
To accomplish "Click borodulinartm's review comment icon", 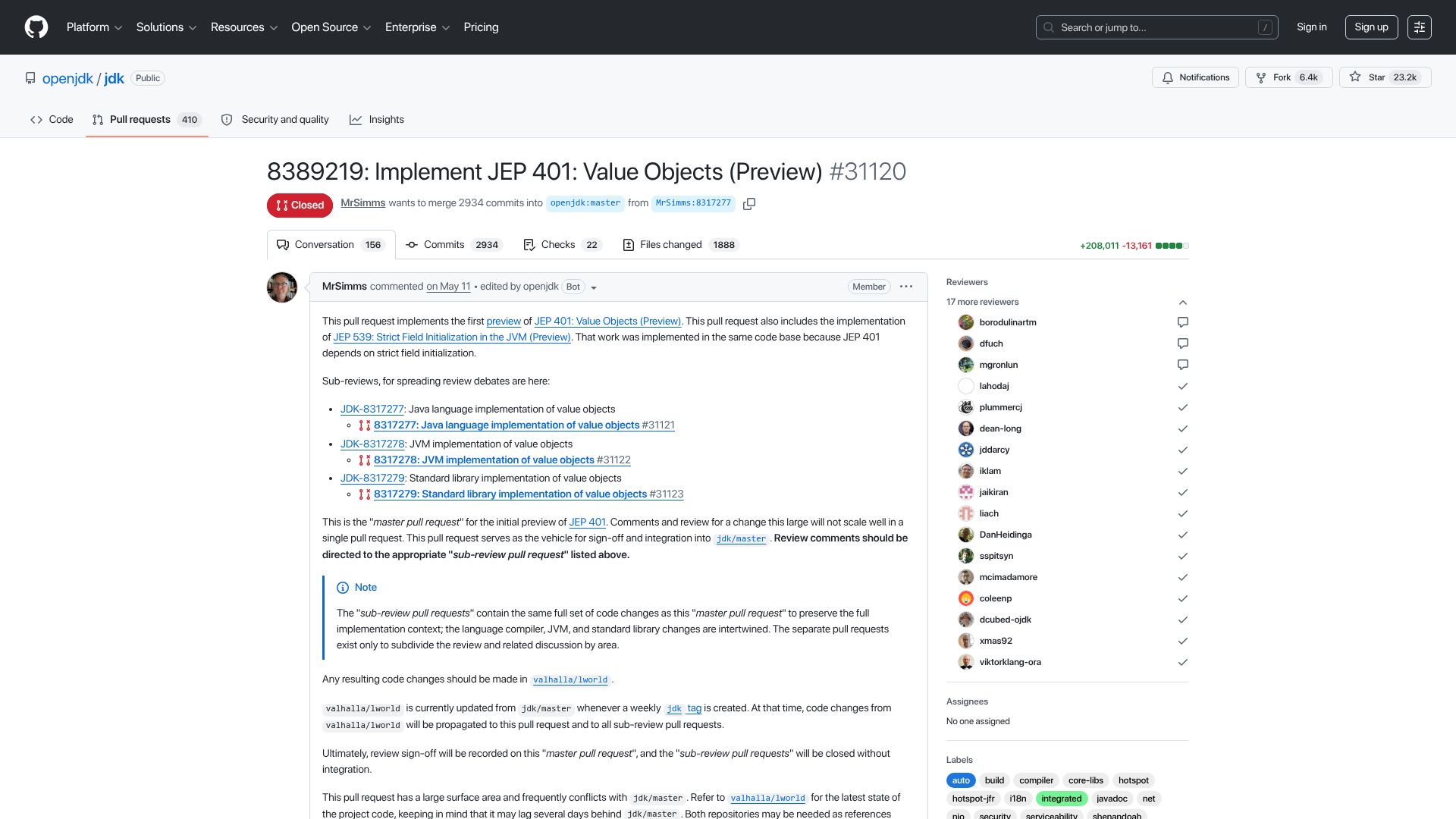I will [x=1182, y=322].
